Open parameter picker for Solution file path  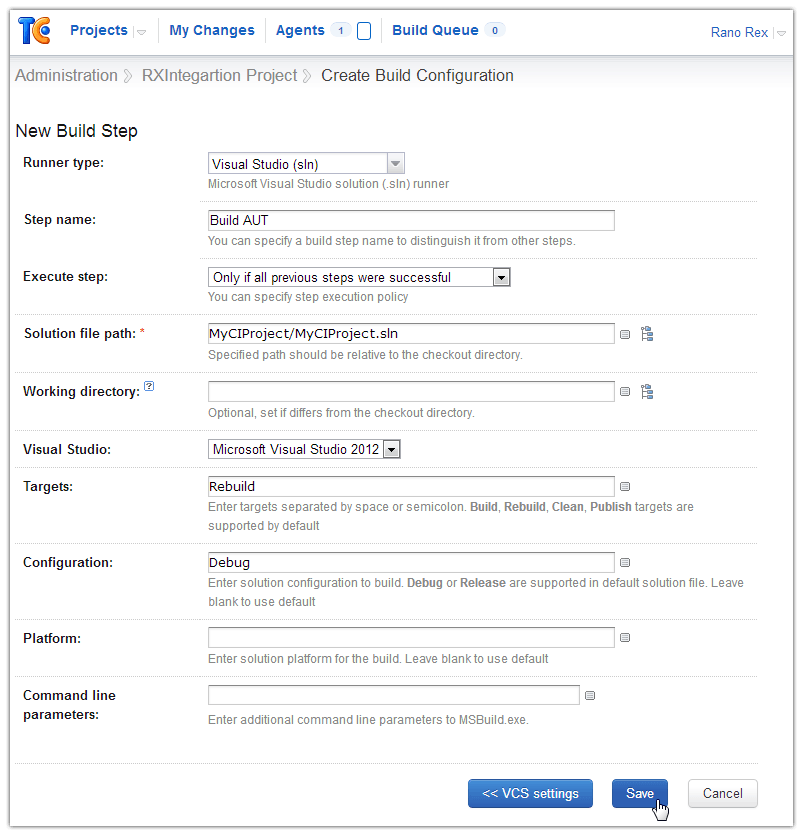click(x=625, y=335)
